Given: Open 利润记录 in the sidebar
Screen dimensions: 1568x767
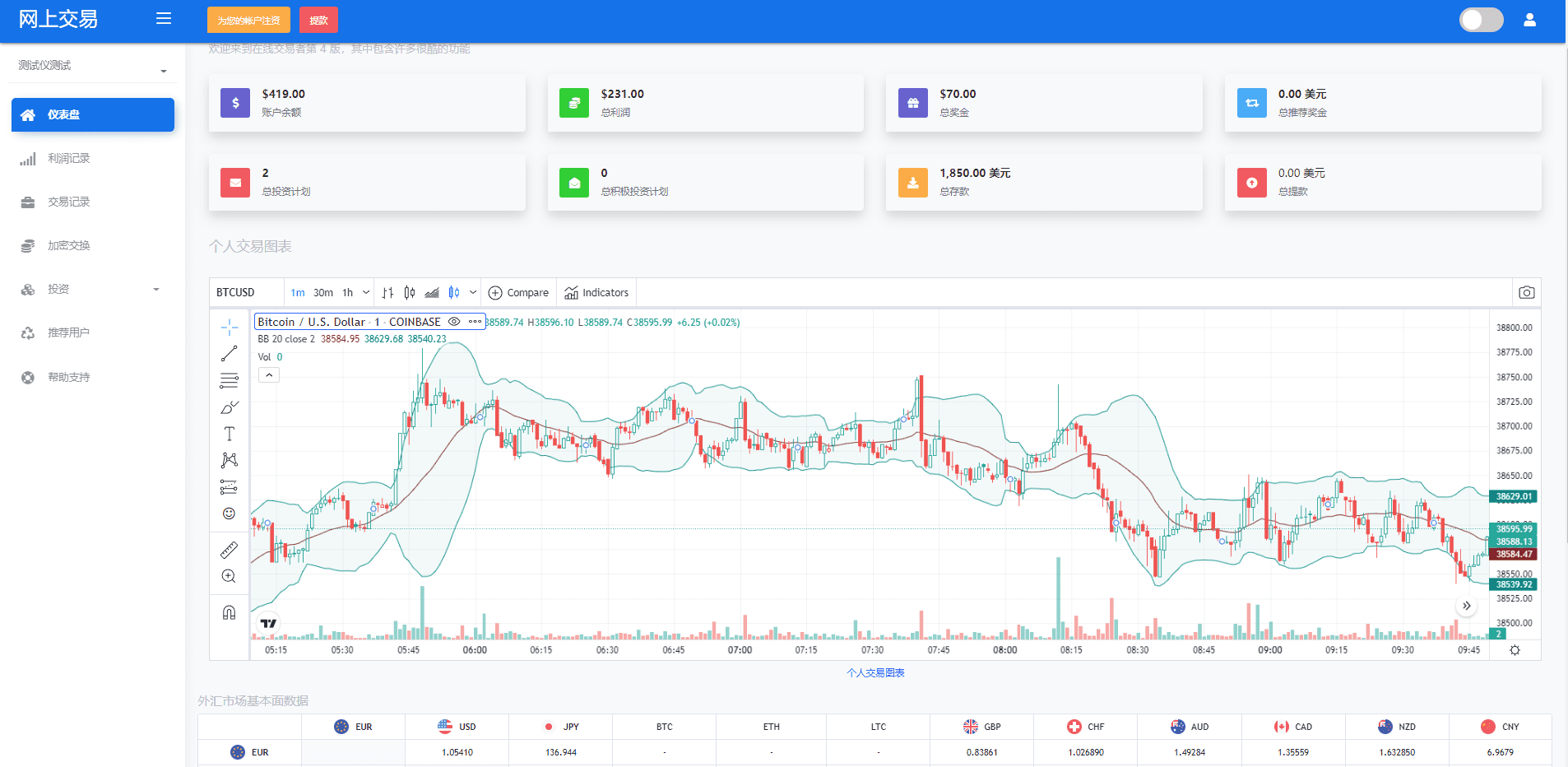Looking at the screenshot, I should pos(69,158).
